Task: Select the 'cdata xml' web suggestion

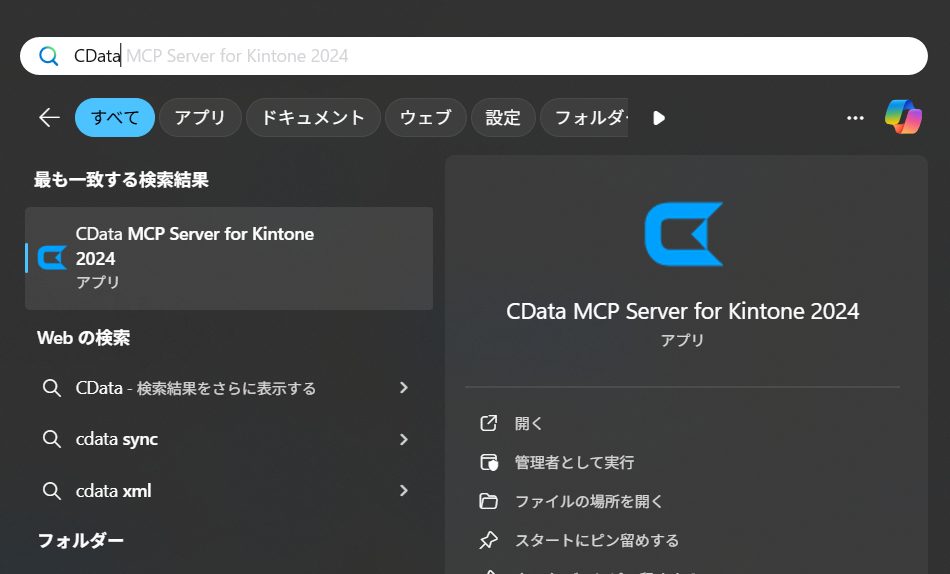Action: coord(229,490)
